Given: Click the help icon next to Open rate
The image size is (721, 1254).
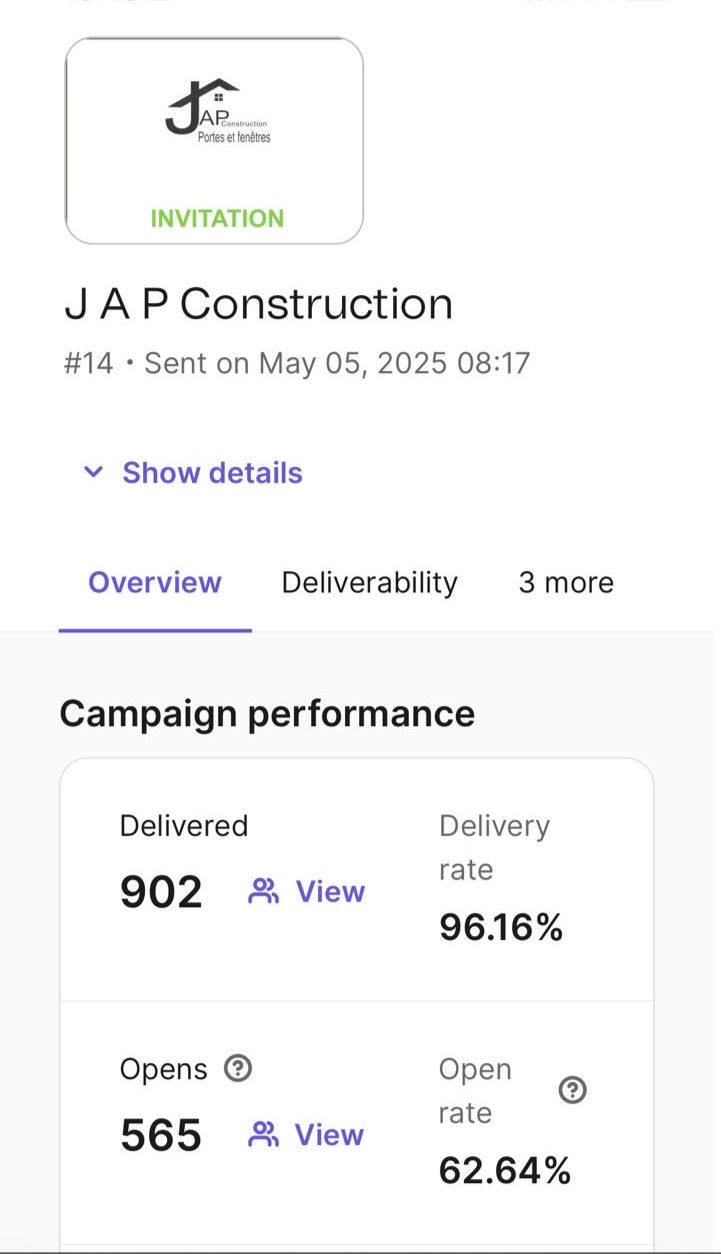Looking at the screenshot, I should [572, 1090].
